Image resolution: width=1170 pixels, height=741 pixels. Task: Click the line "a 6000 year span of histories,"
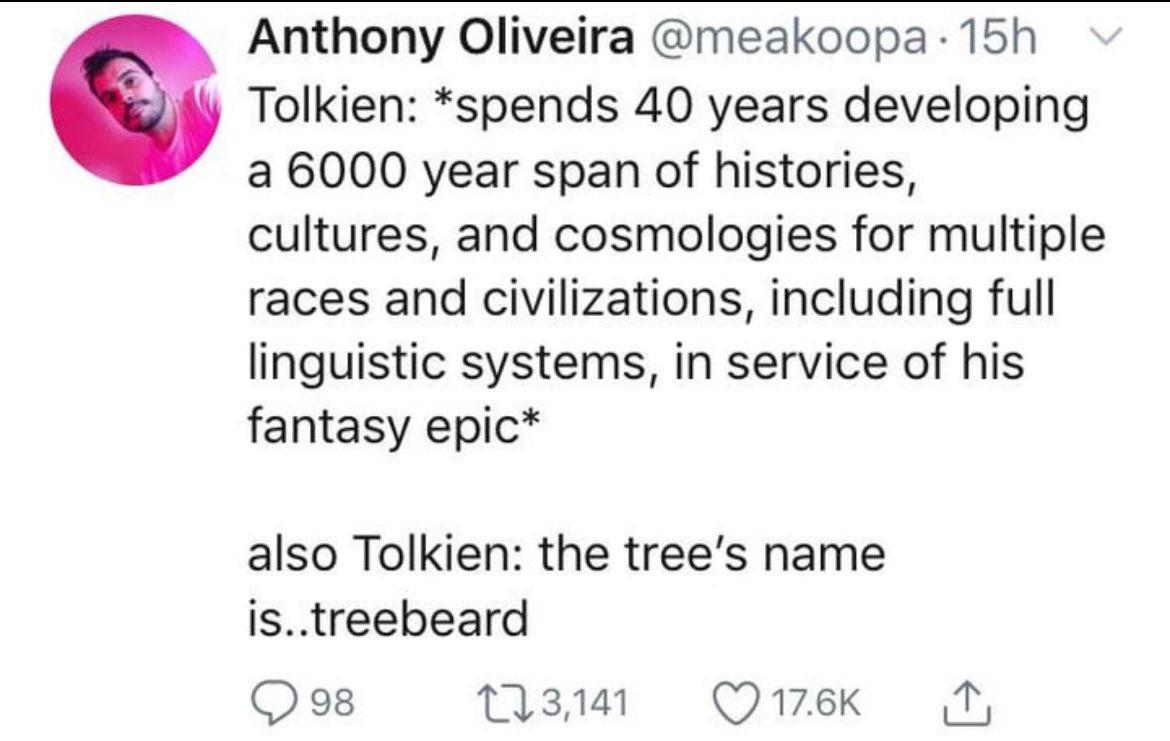pyautogui.click(x=580, y=170)
